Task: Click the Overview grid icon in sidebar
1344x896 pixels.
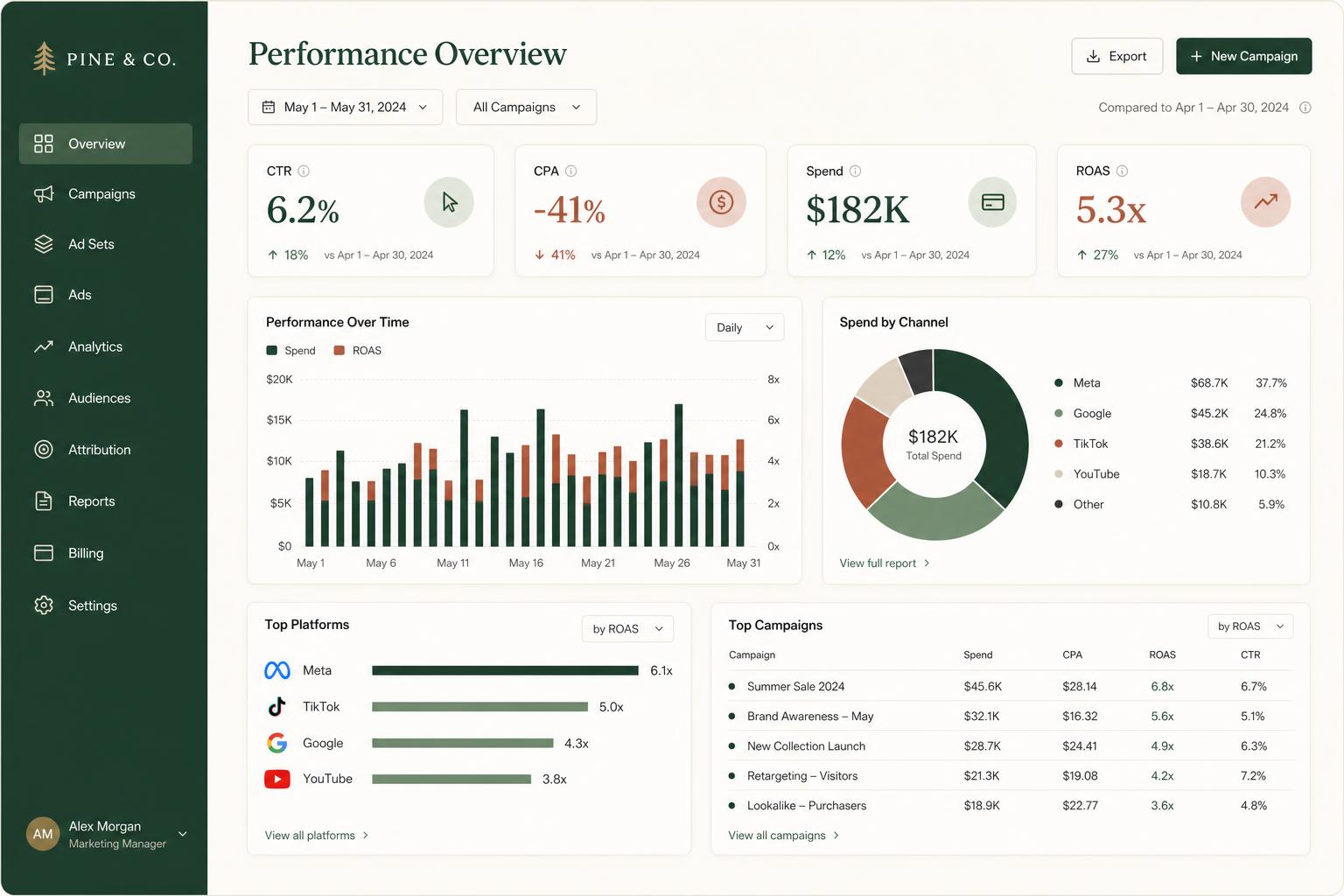Action: [x=44, y=143]
